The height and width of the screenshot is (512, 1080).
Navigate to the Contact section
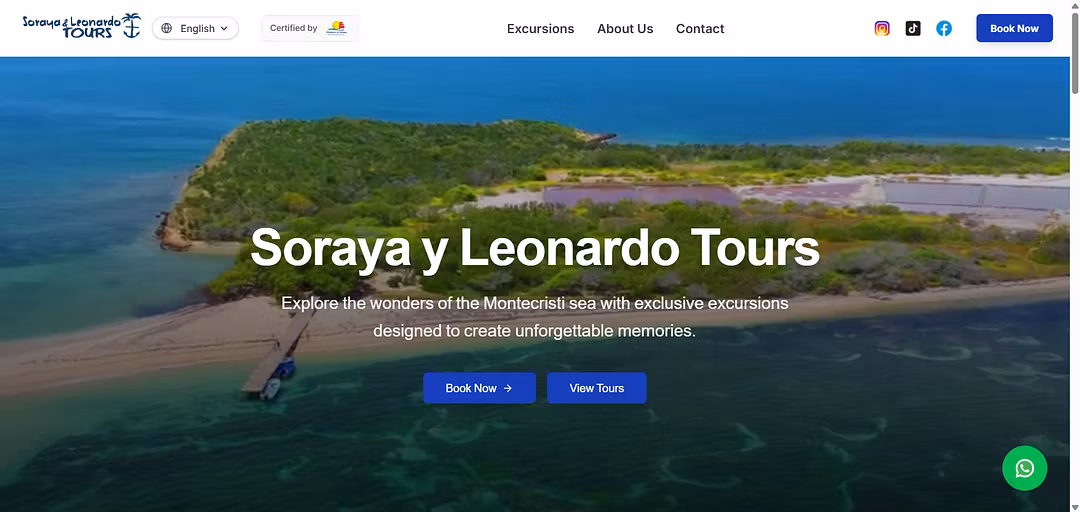click(x=700, y=28)
